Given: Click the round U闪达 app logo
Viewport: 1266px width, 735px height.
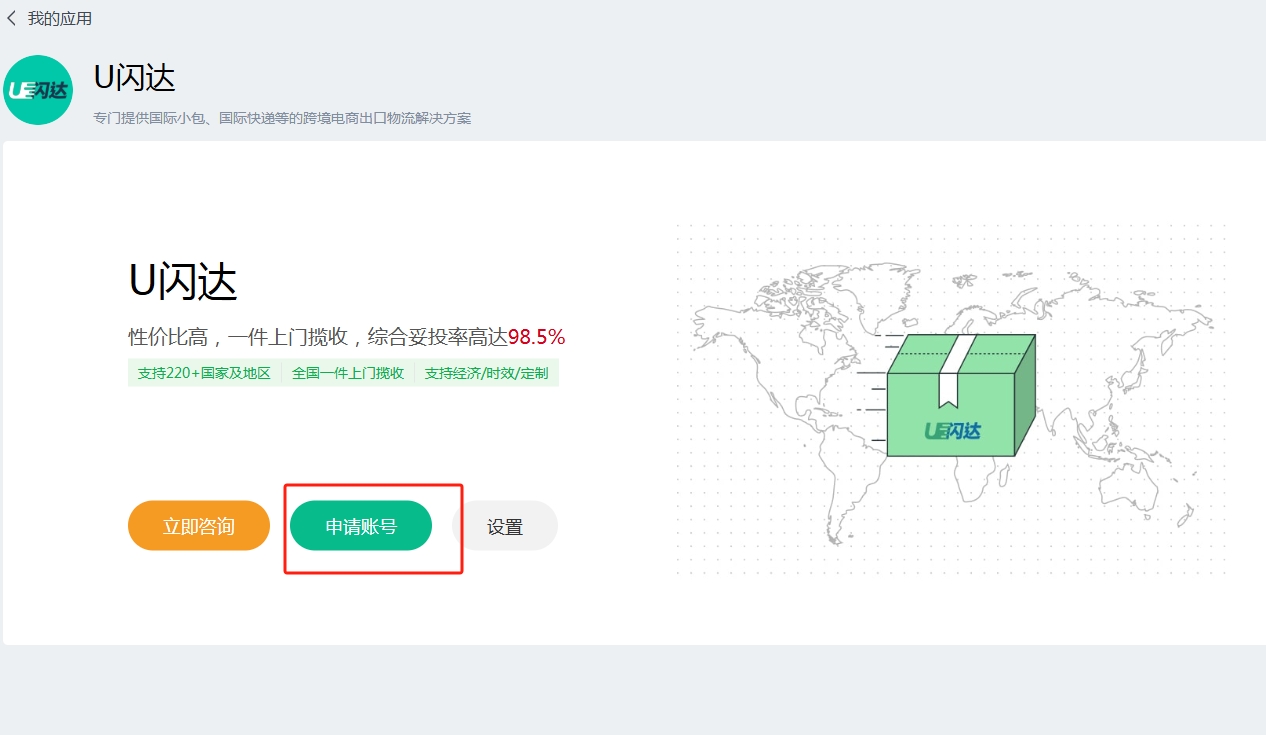Looking at the screenshot, I should 38,90.
